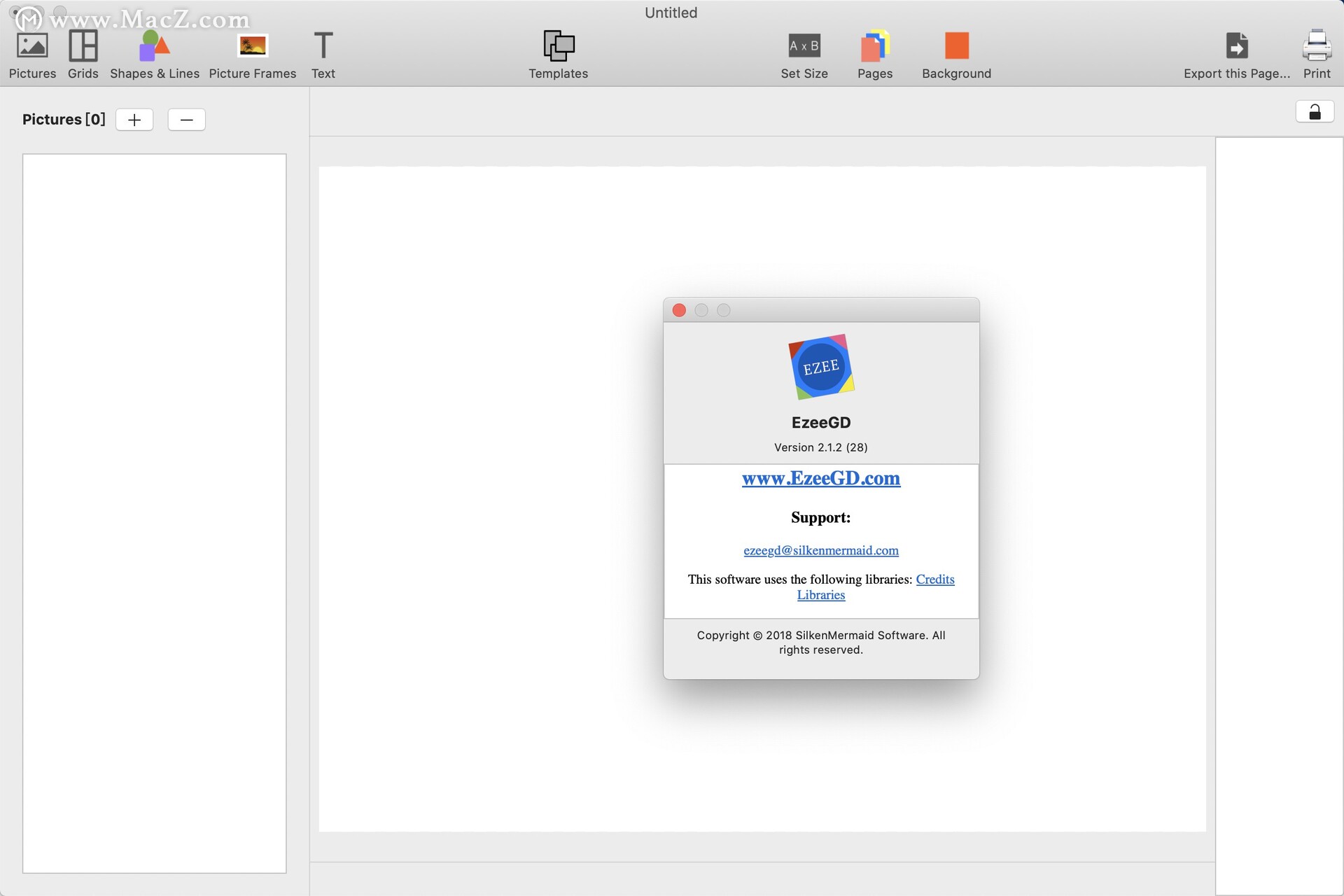Screen dimensions: 1344x896
Task: Print the current page
Action: click(1317, 55)
